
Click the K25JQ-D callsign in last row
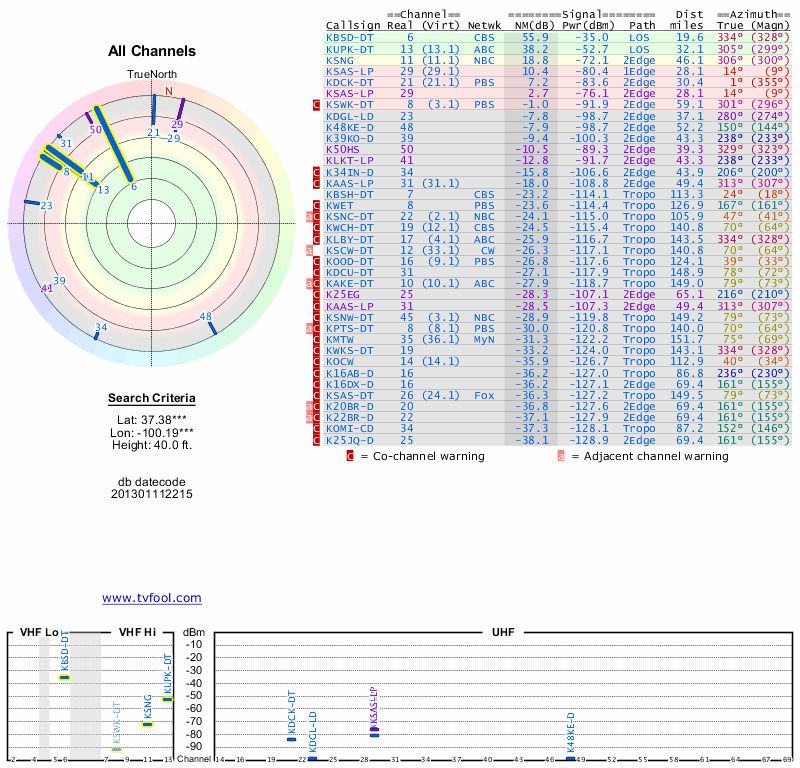[350, 440]
